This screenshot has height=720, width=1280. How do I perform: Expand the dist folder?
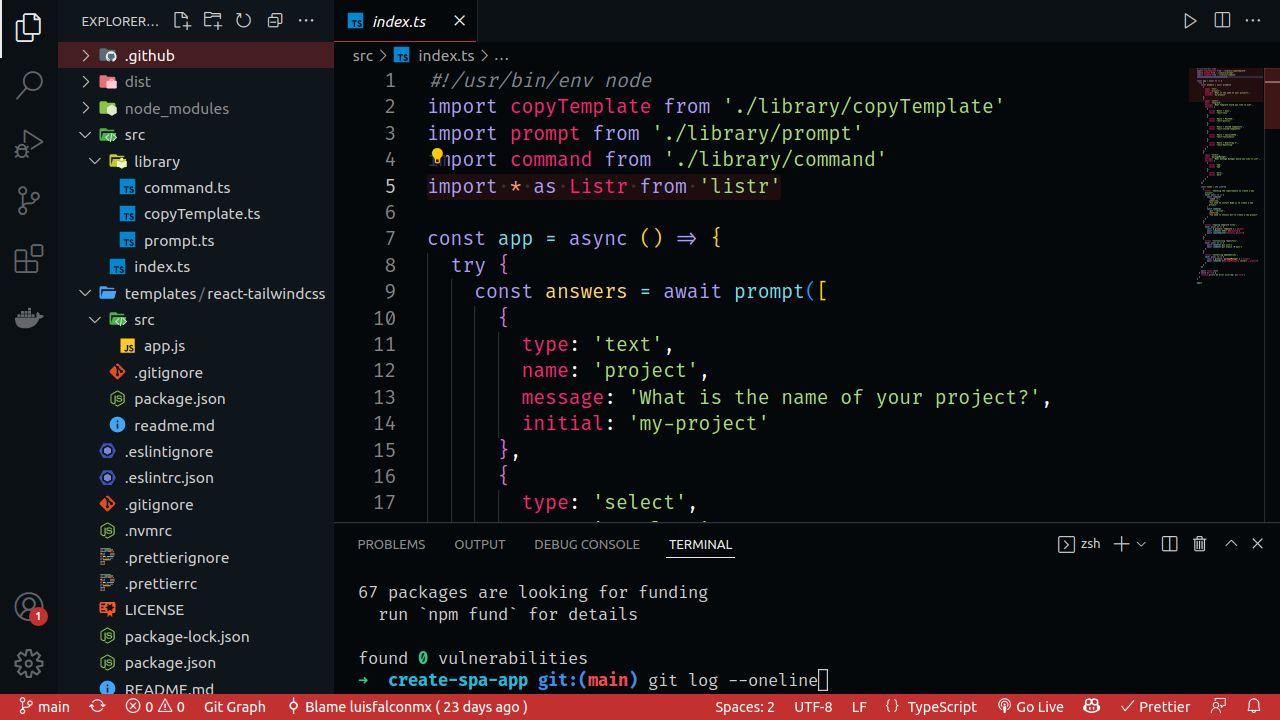(x=85, y=81)
